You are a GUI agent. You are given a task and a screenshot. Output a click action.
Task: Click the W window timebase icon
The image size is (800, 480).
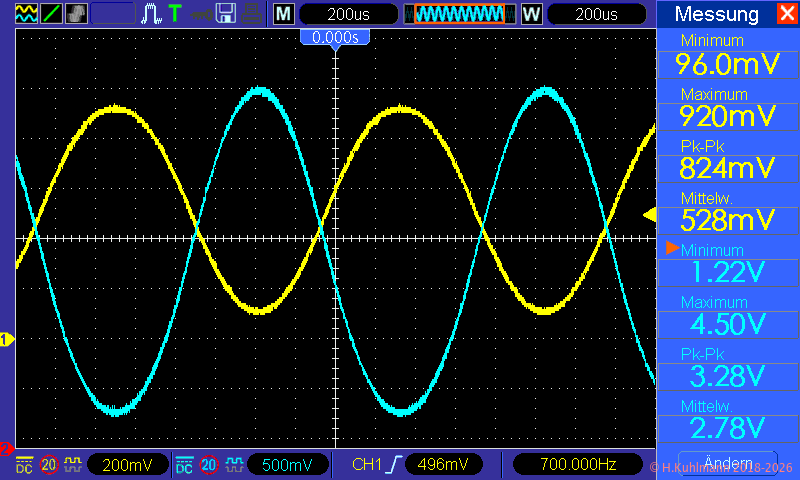coord(531,14)
